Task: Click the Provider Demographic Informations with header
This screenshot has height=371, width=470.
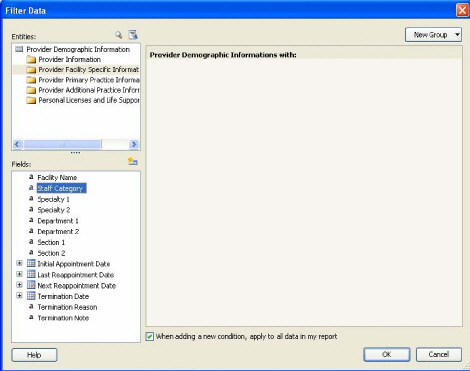Action: coord(223,55)
